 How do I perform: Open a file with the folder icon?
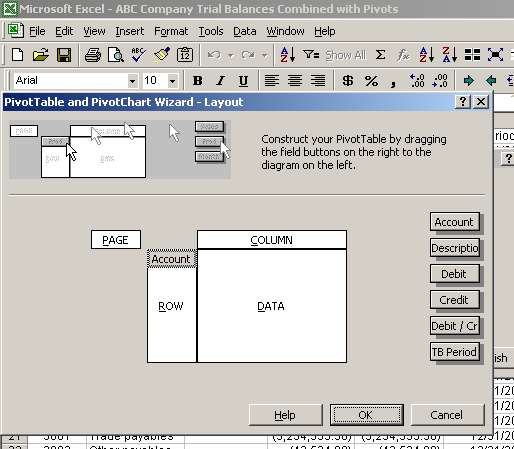click(x=41, y=55)
